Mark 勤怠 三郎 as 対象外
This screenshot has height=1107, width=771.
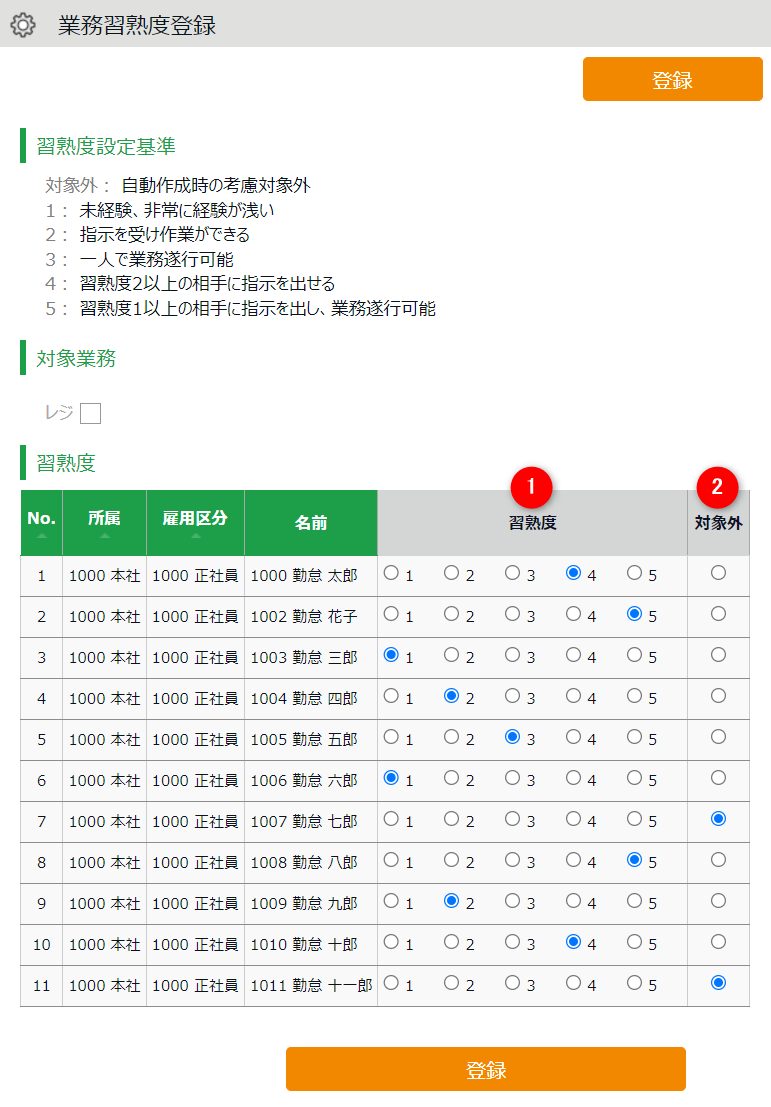pyautogui.click(x=718, y=655)
